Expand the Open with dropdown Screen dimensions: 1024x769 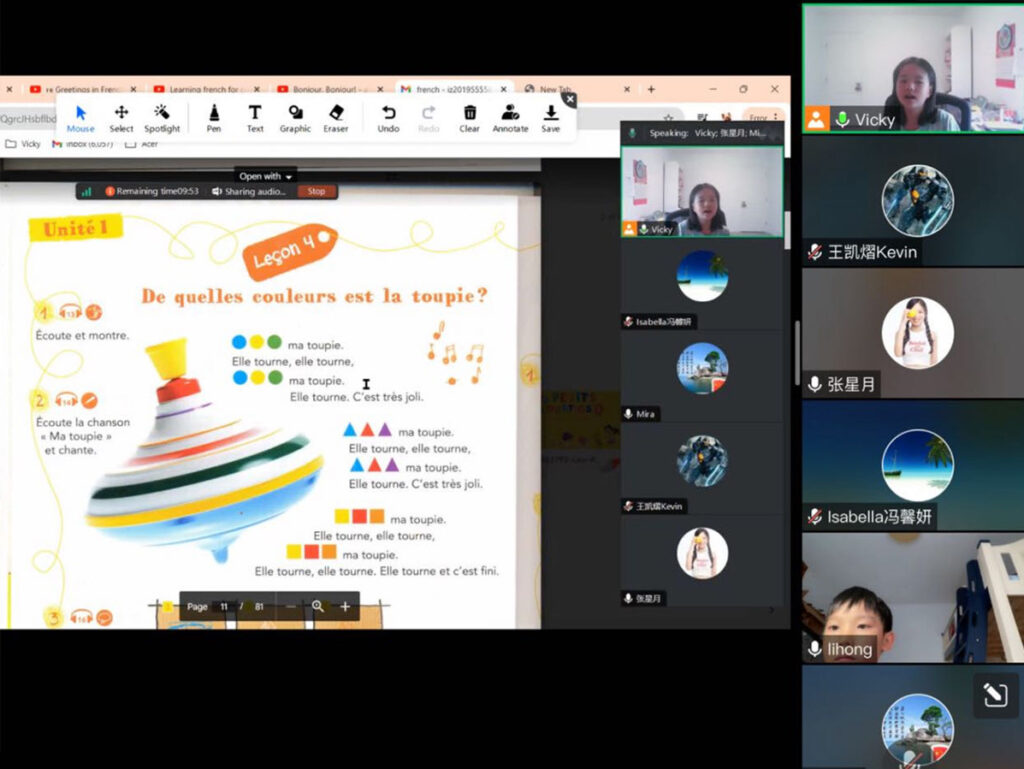[x=265, y=176]
